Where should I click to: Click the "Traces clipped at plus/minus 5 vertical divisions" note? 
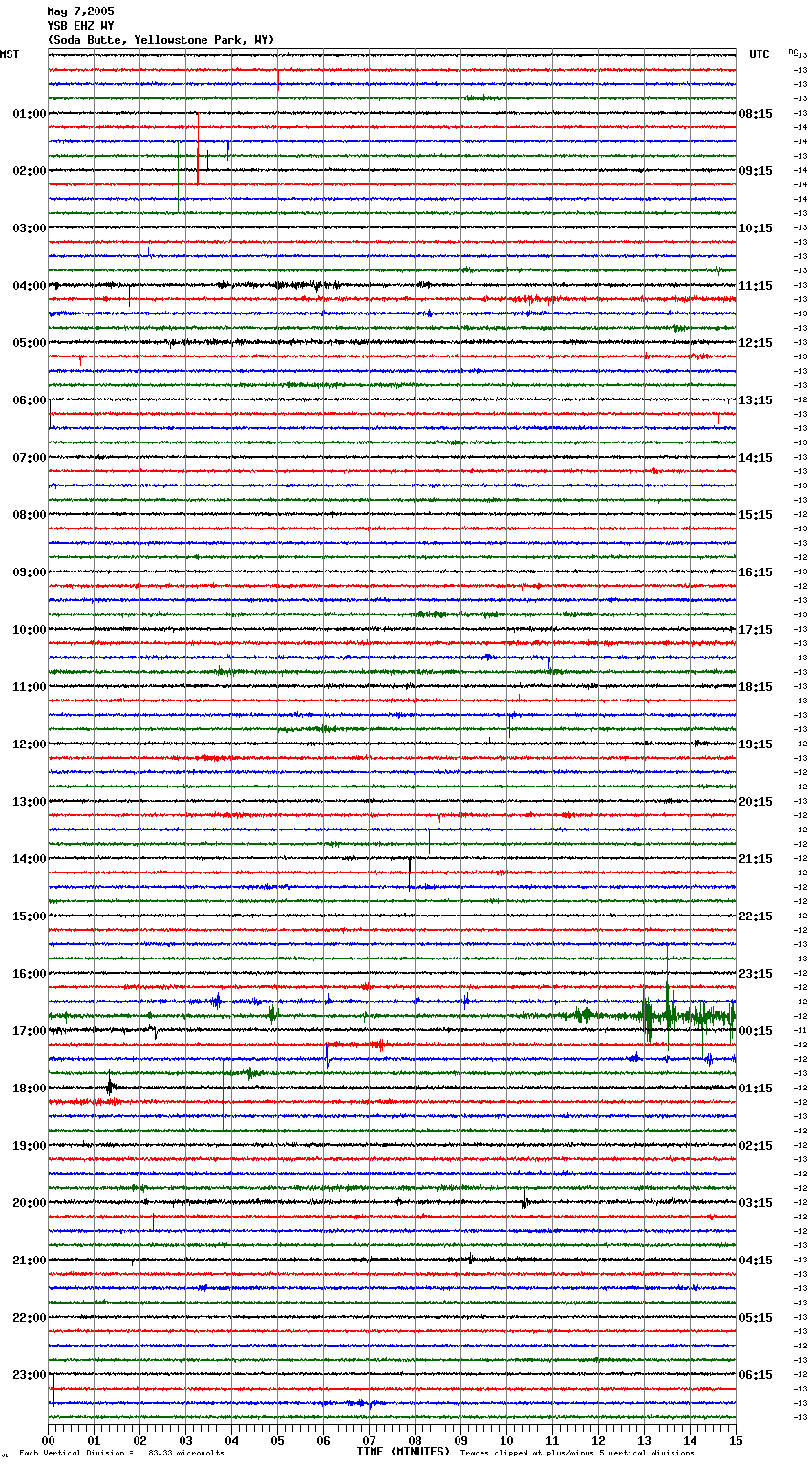click(577, 1453)
